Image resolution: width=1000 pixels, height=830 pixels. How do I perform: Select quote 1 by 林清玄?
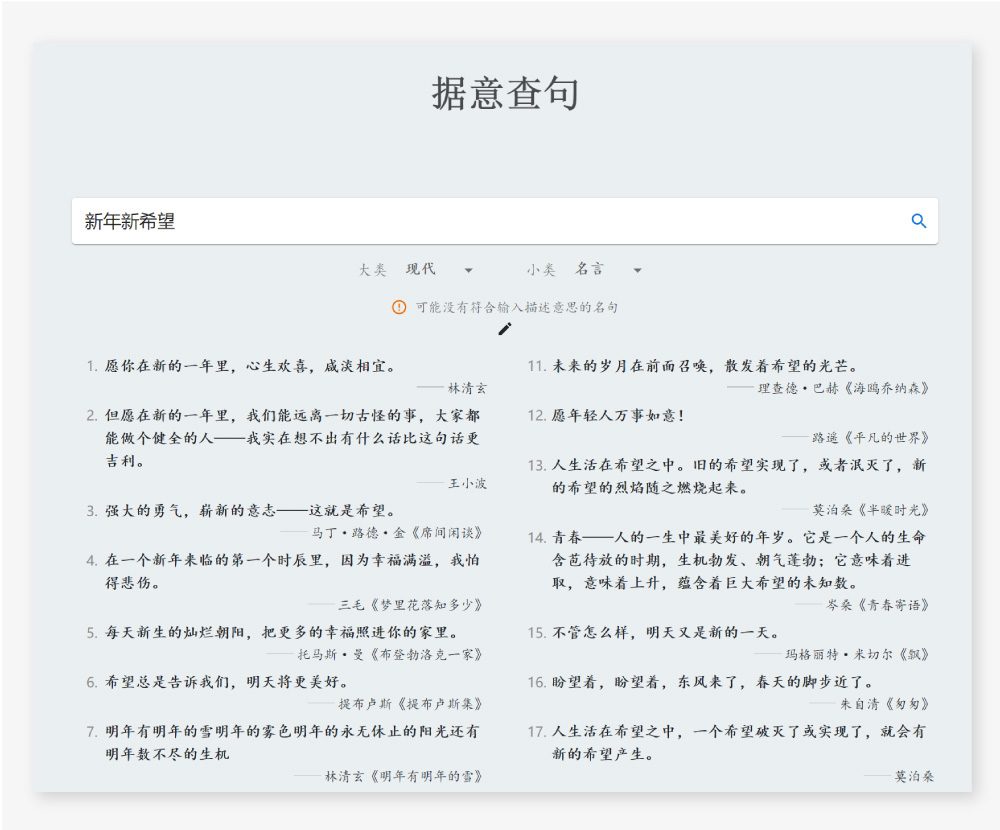[250, 366]
